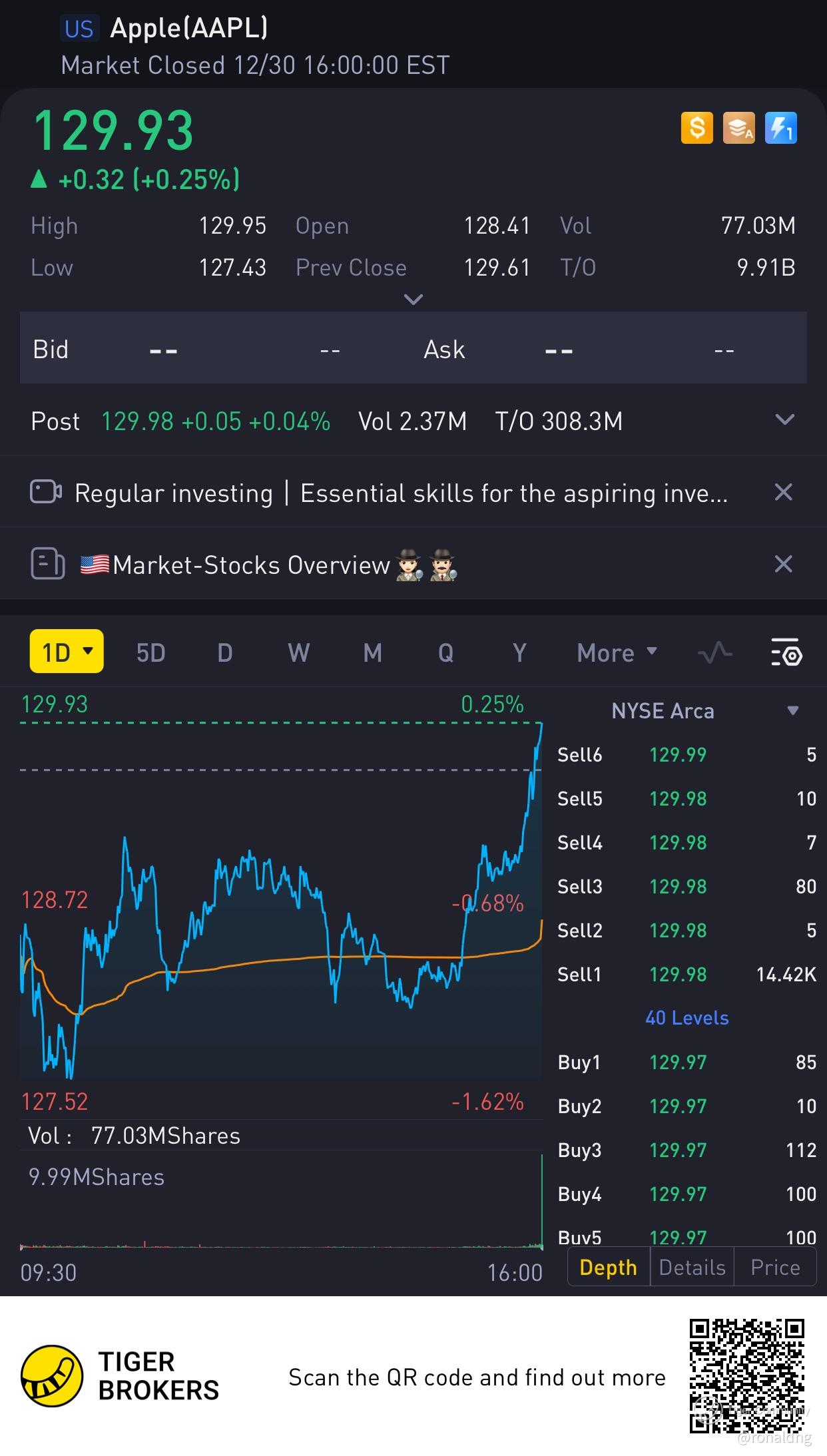This screenshot has height=1456, width=827.
Task: Expand the Post market row chevron
Action: (785, 420)
